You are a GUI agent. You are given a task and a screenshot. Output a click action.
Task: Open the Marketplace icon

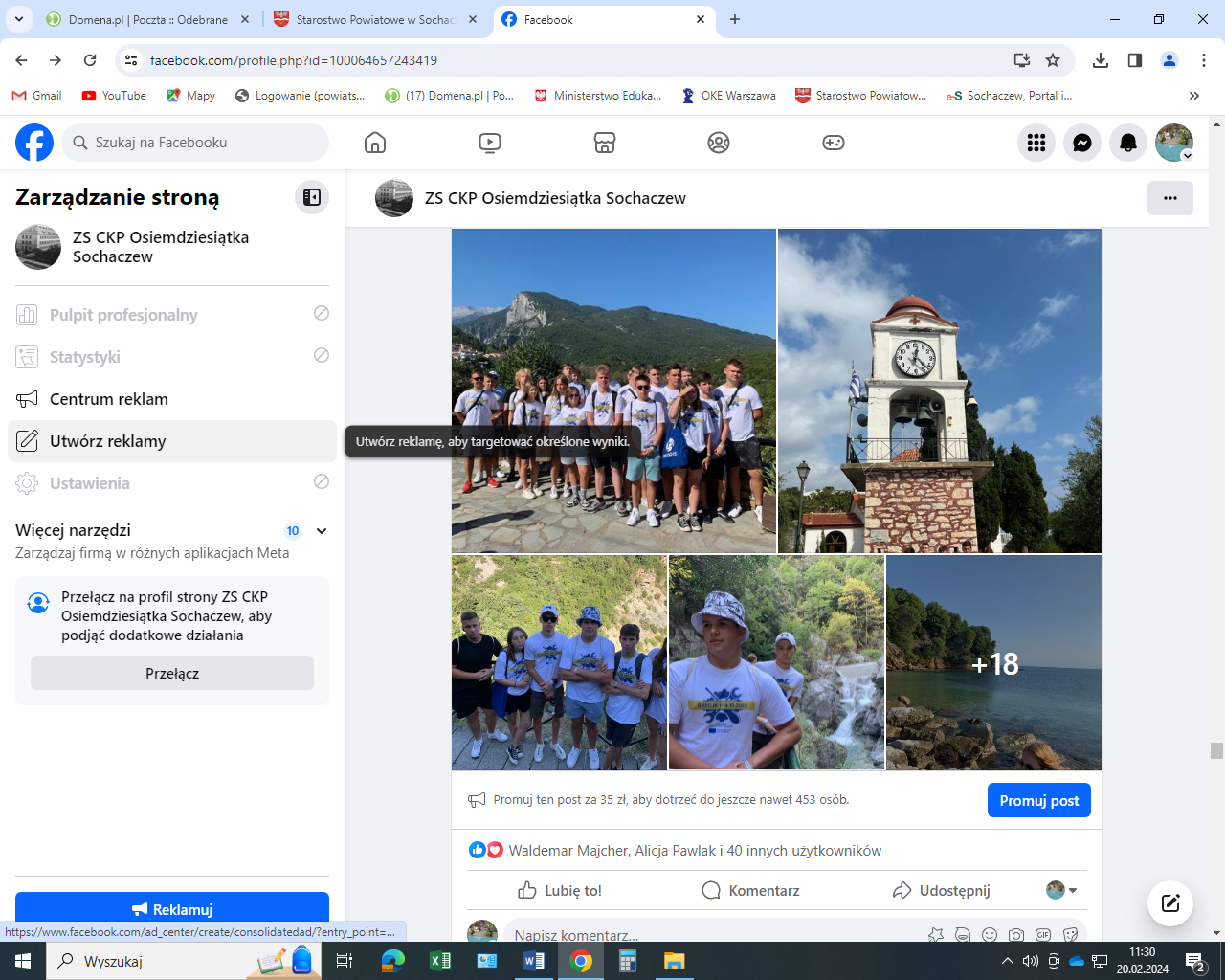point(605,143)
